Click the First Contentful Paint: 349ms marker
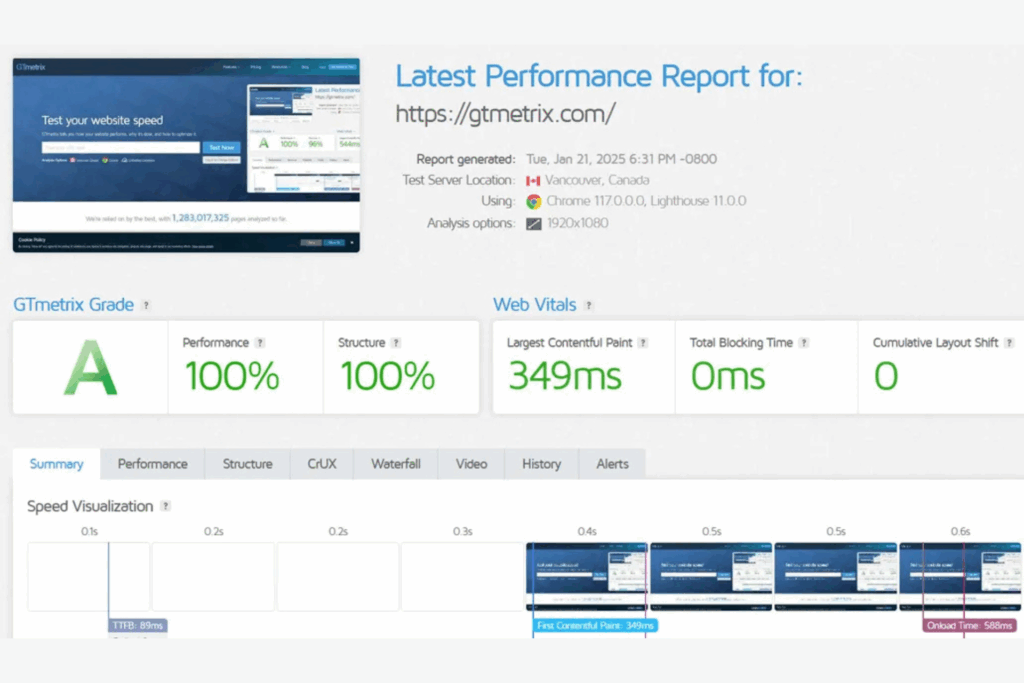 click(x=595, y=626)
